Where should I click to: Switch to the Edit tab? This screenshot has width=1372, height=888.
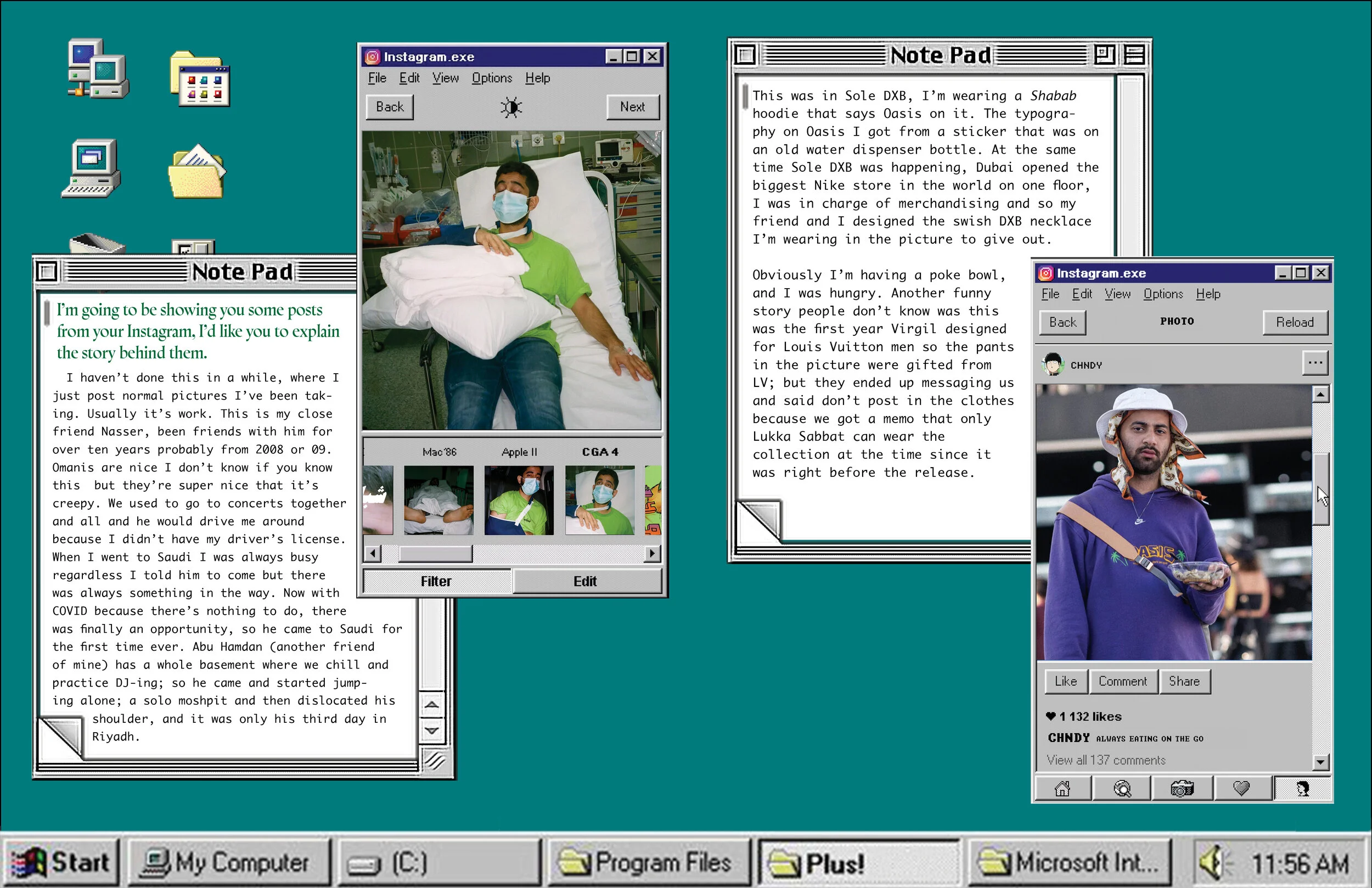[585, 581]
